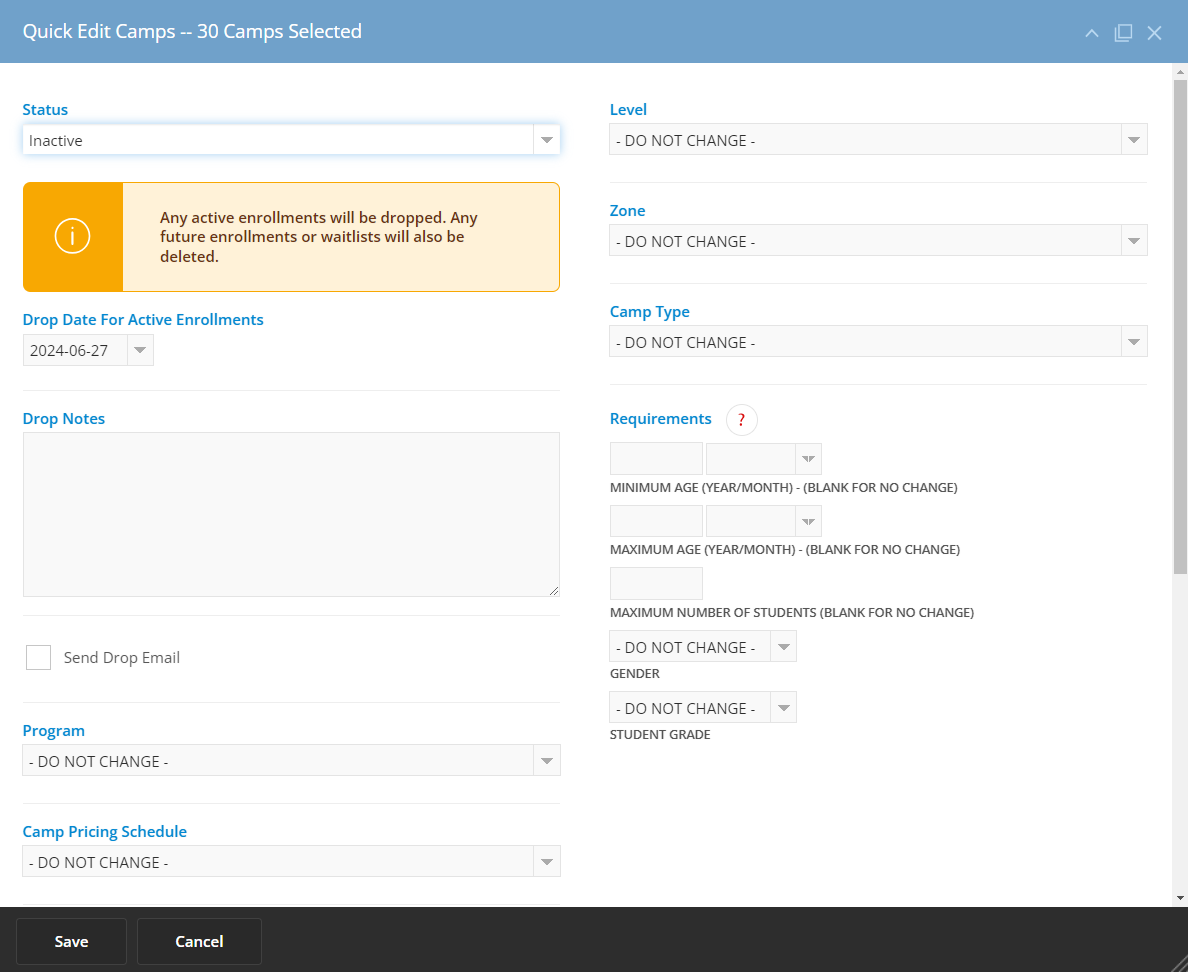This screenshot has width=1188, height=972.
Task: Open the Level dropdown
Action: pos(878,139)
